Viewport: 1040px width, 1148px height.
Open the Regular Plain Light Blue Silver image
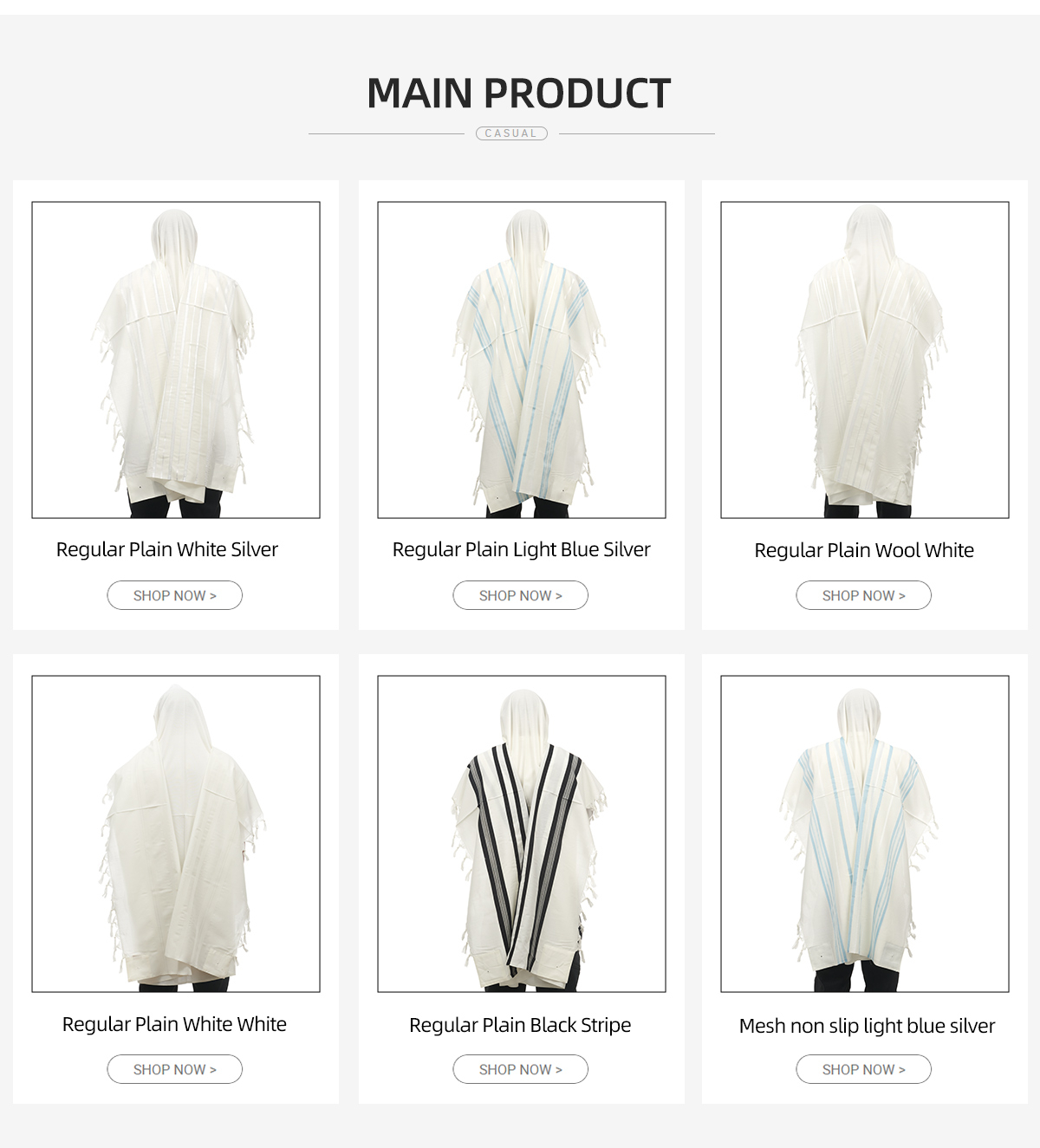522,360
